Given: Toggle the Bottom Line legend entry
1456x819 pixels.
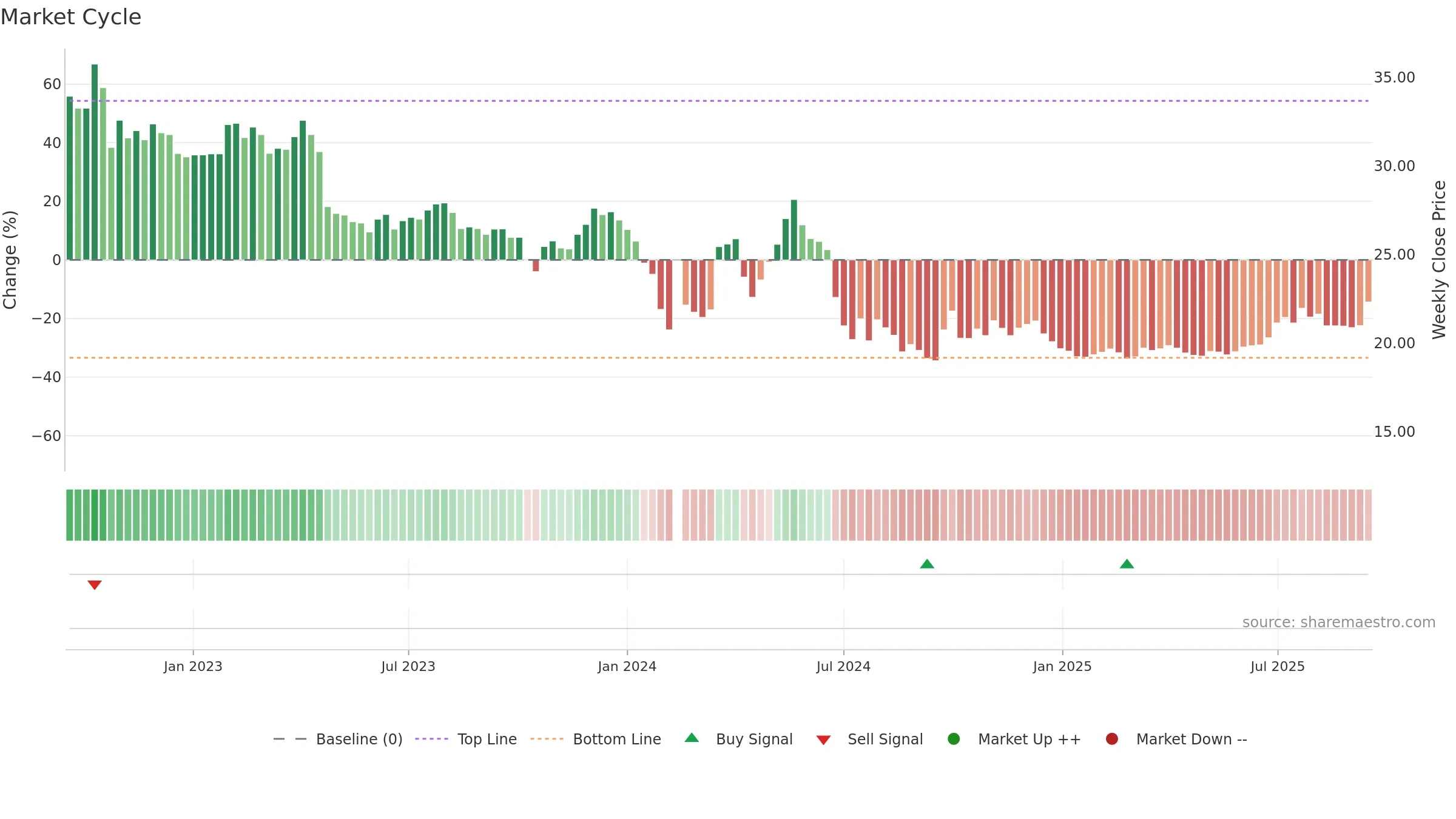Looking at the screenshot, I should [x=596, y=739].
